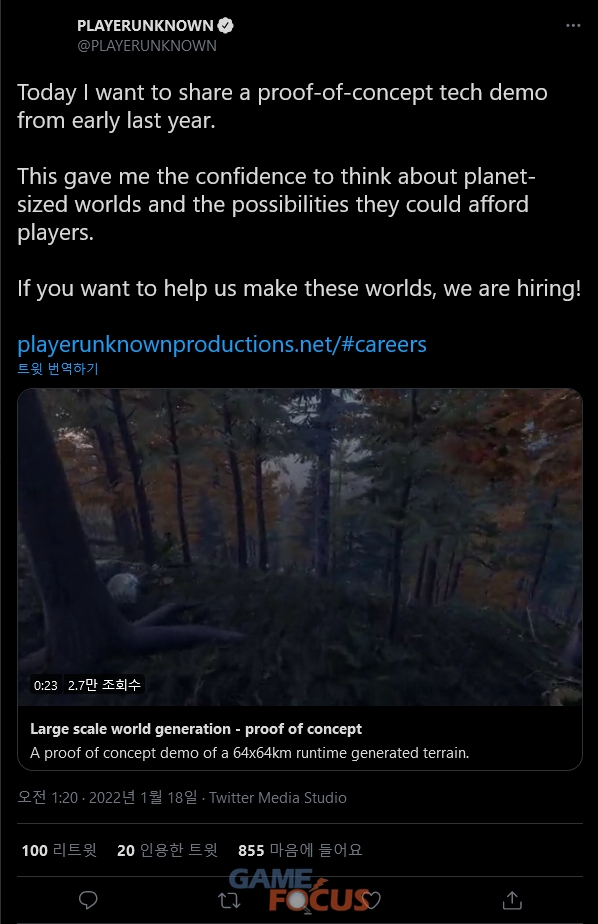Open the Large scale world generation card title
The width and height of the screenshot is (598, 924).
196,729
